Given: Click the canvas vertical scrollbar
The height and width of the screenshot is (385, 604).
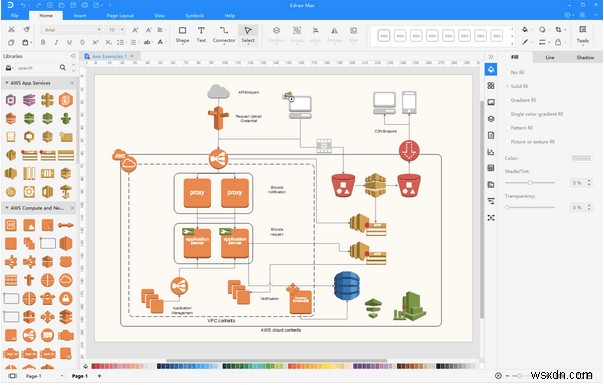Looking at the screenshot, I should (x=482, y=209).
